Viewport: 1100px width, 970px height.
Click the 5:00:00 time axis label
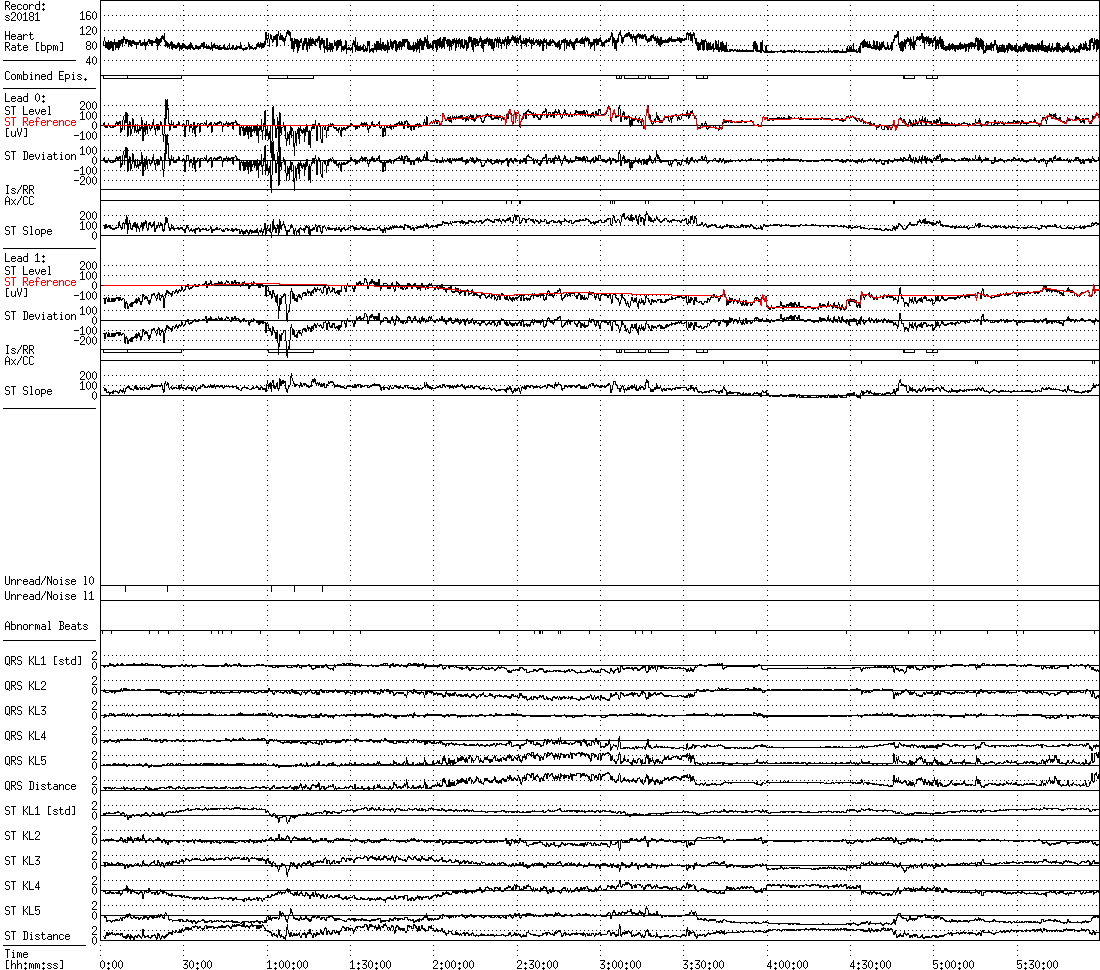tap(954, 964)
